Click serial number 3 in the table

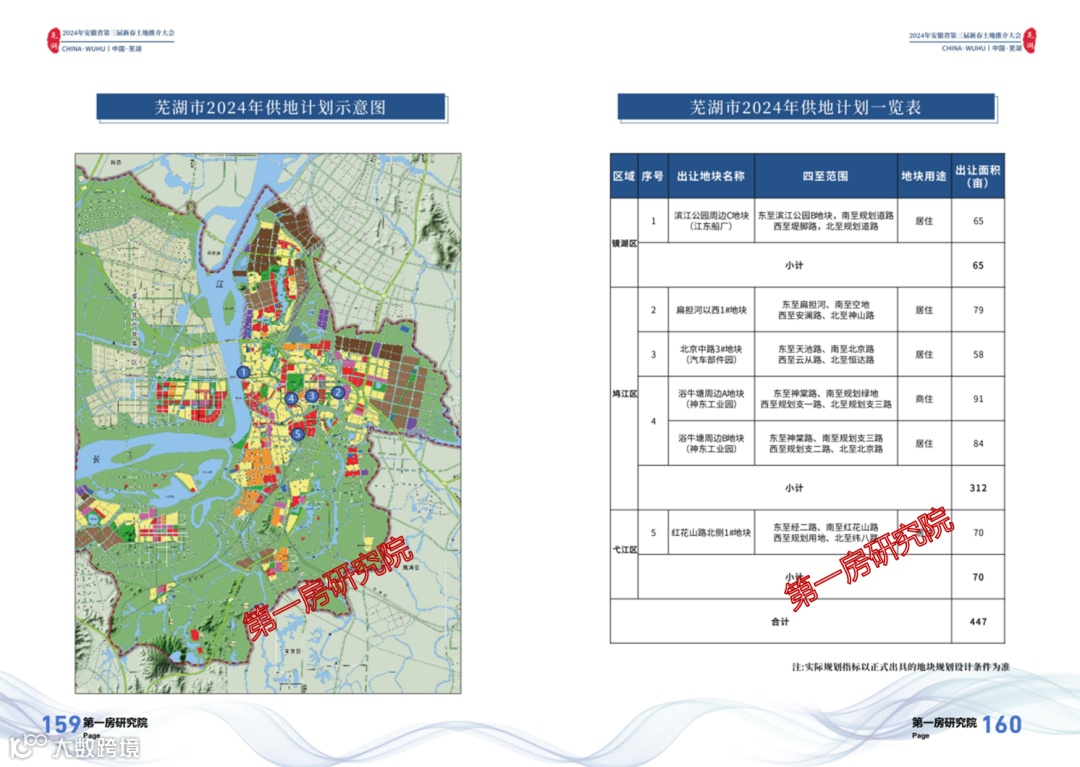coord(653,355)
